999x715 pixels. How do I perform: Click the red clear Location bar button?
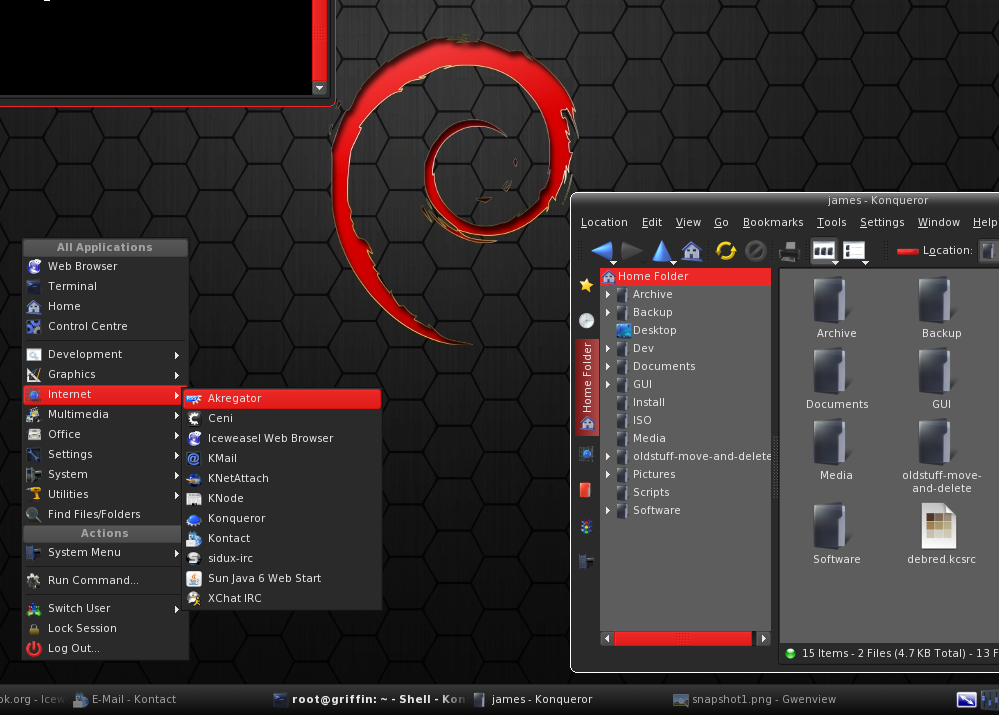click(907, 251)
